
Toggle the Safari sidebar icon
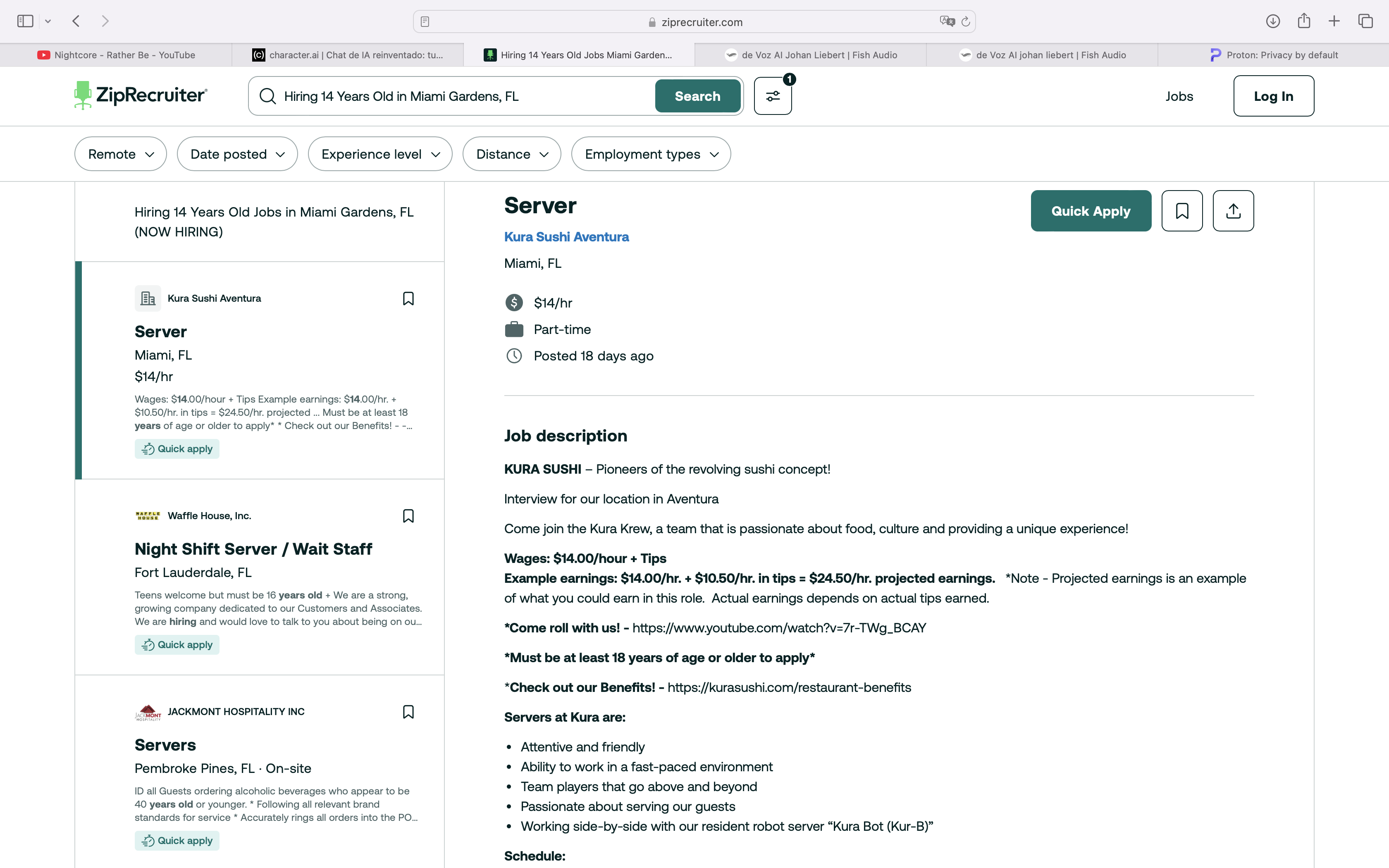pos(25,21)
